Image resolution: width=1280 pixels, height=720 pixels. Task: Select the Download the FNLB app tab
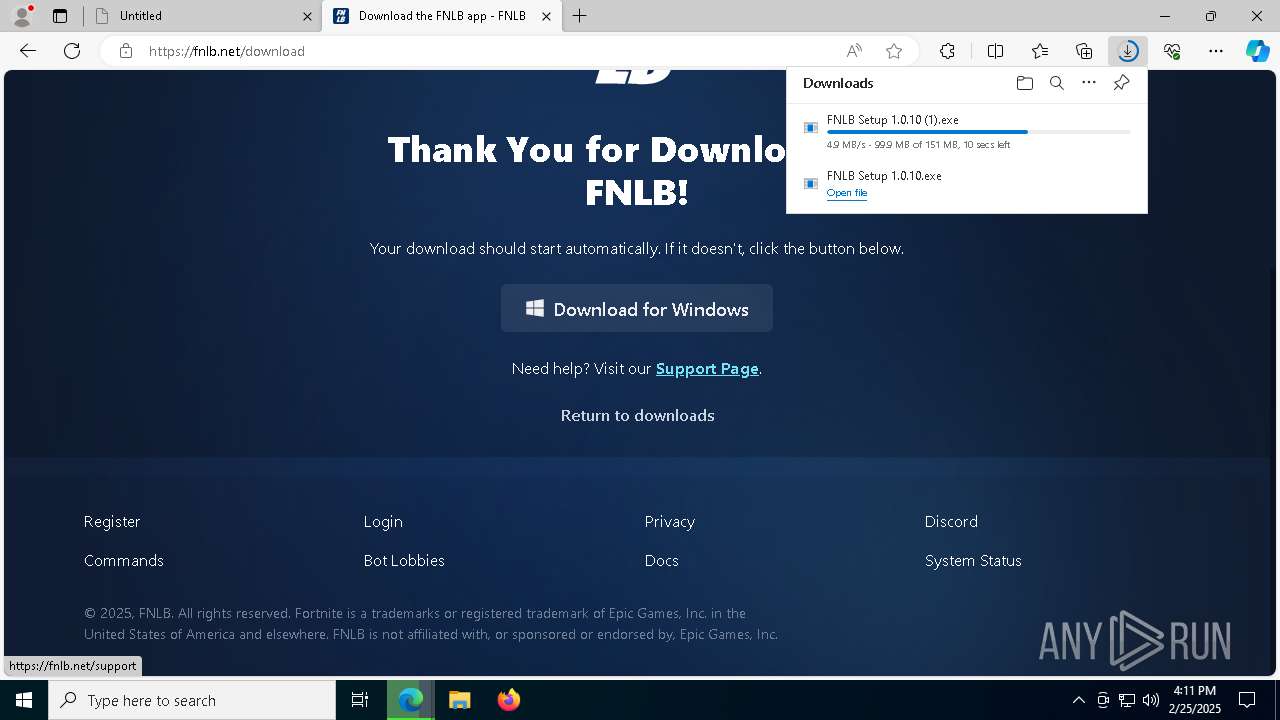(x=440, y=16)
